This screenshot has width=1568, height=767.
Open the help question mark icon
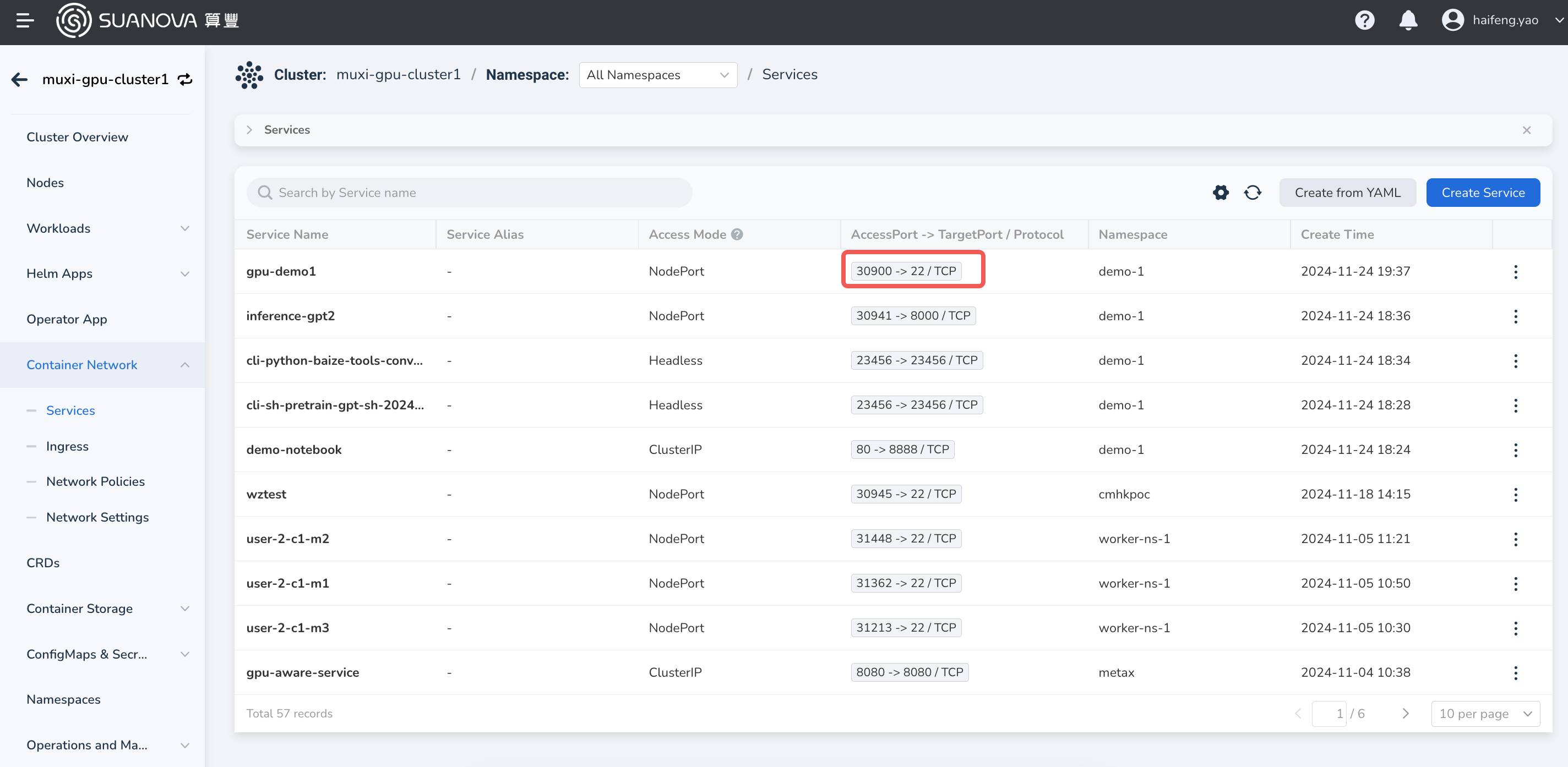tap(1364, 21)
